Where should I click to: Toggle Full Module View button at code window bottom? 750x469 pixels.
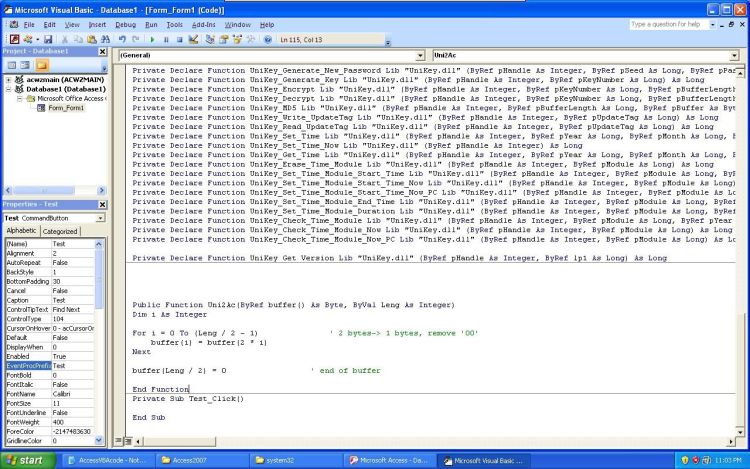[x=128, y=441]
